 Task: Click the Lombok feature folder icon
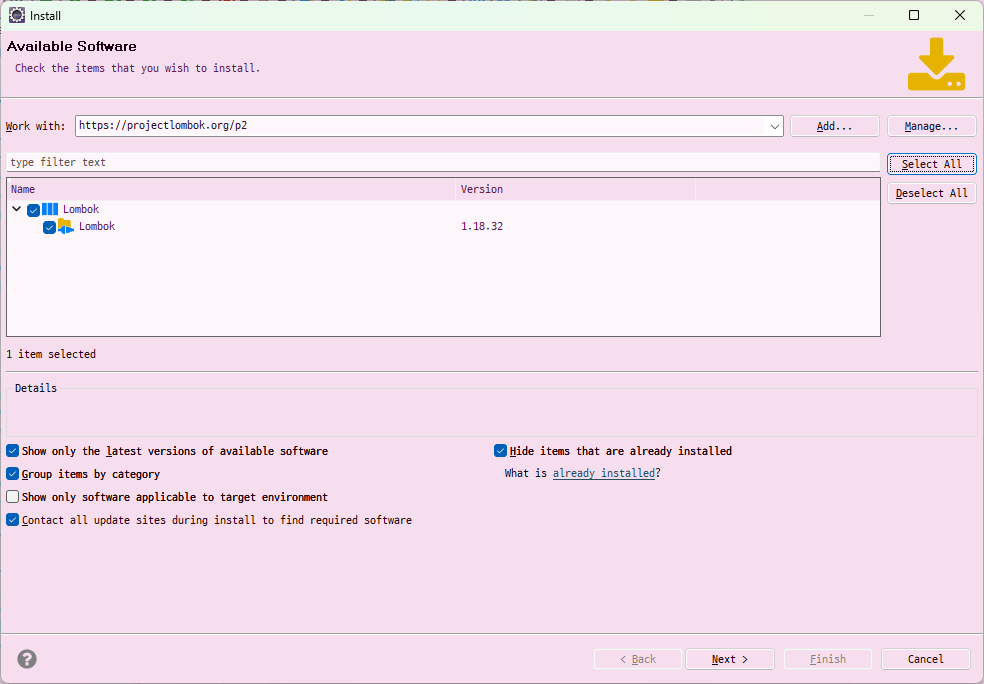coord(66,226)
